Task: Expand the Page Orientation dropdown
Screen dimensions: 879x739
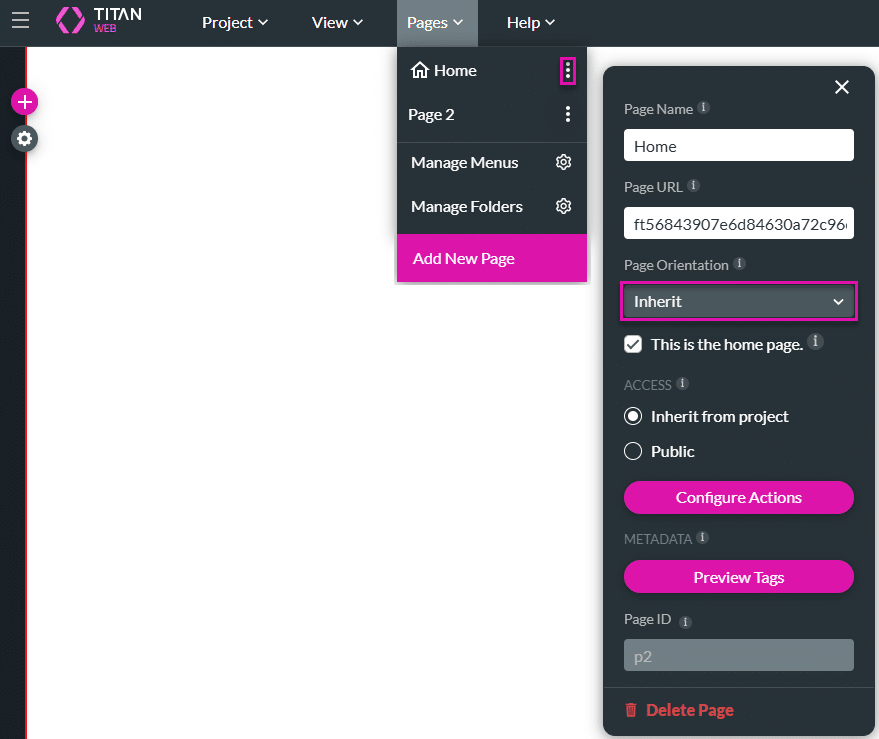Action: click(738, 301)
